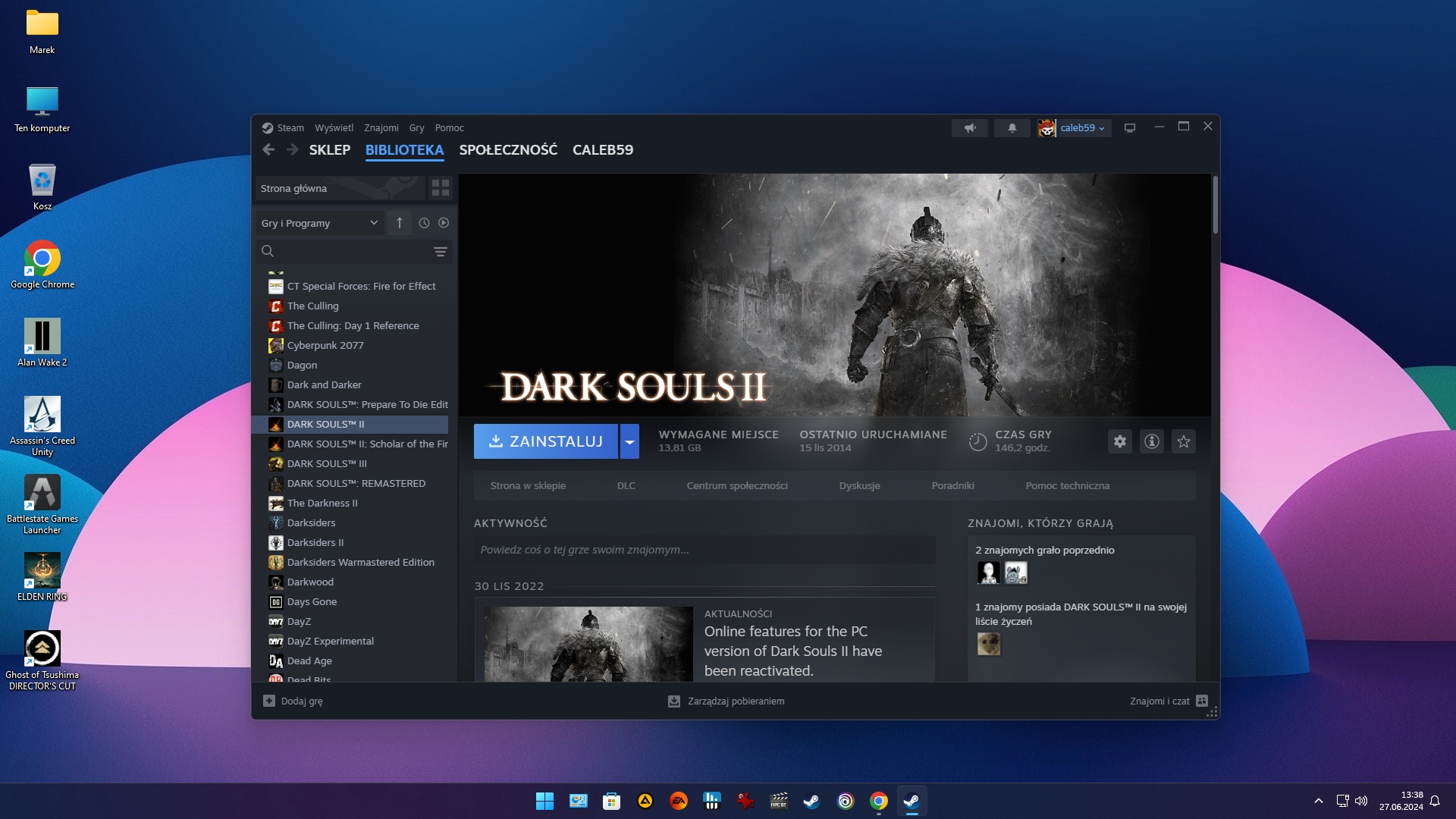The width and height of the screenshot is (1456, 819).
Task: Open the Gry menu
Action: point(416,128)
